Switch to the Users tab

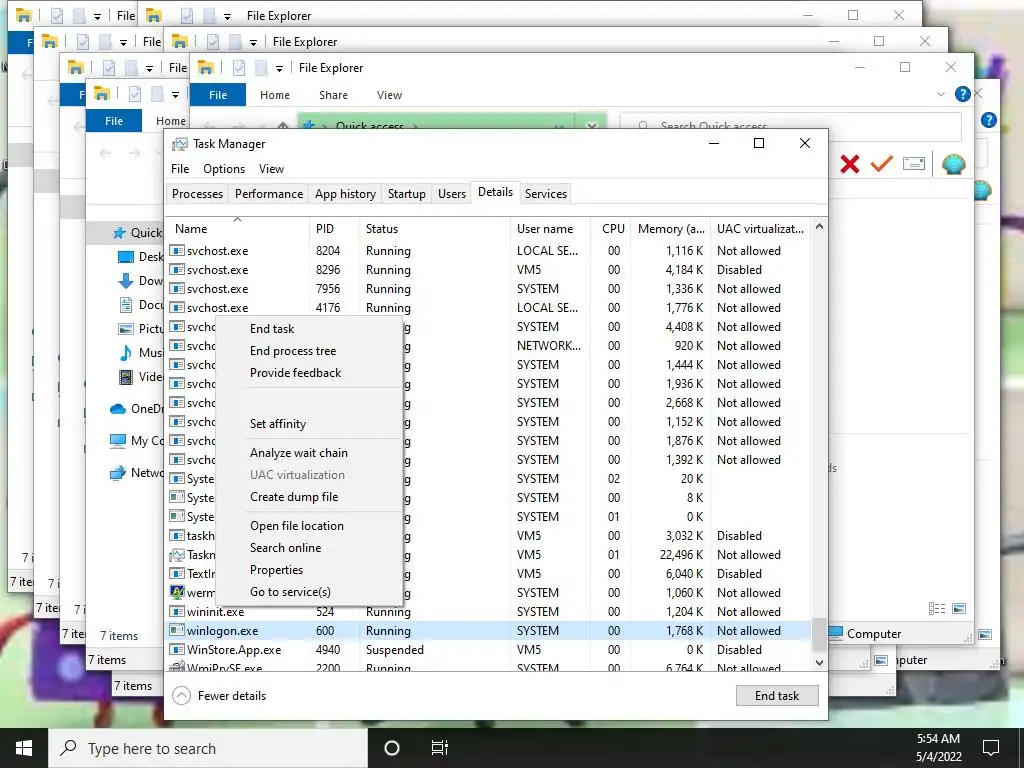pos(452,194)
